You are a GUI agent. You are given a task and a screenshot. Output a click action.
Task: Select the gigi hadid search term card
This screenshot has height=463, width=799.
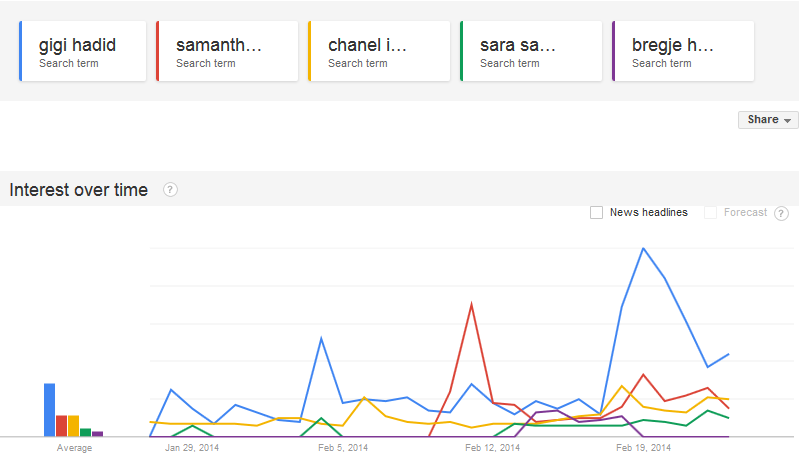click(x=83, y=52)
